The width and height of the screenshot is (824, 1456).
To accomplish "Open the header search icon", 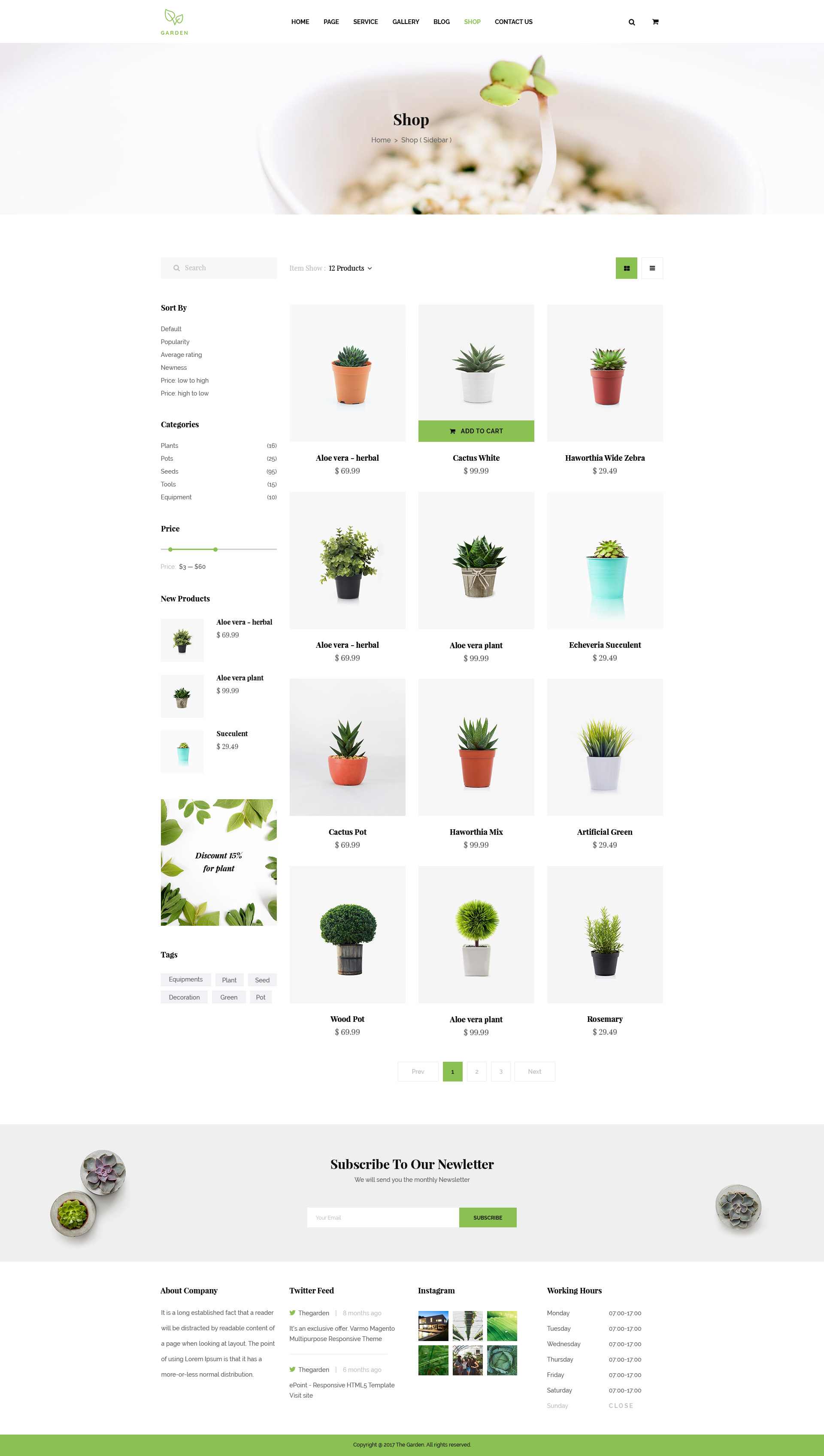I will point(632,22).
